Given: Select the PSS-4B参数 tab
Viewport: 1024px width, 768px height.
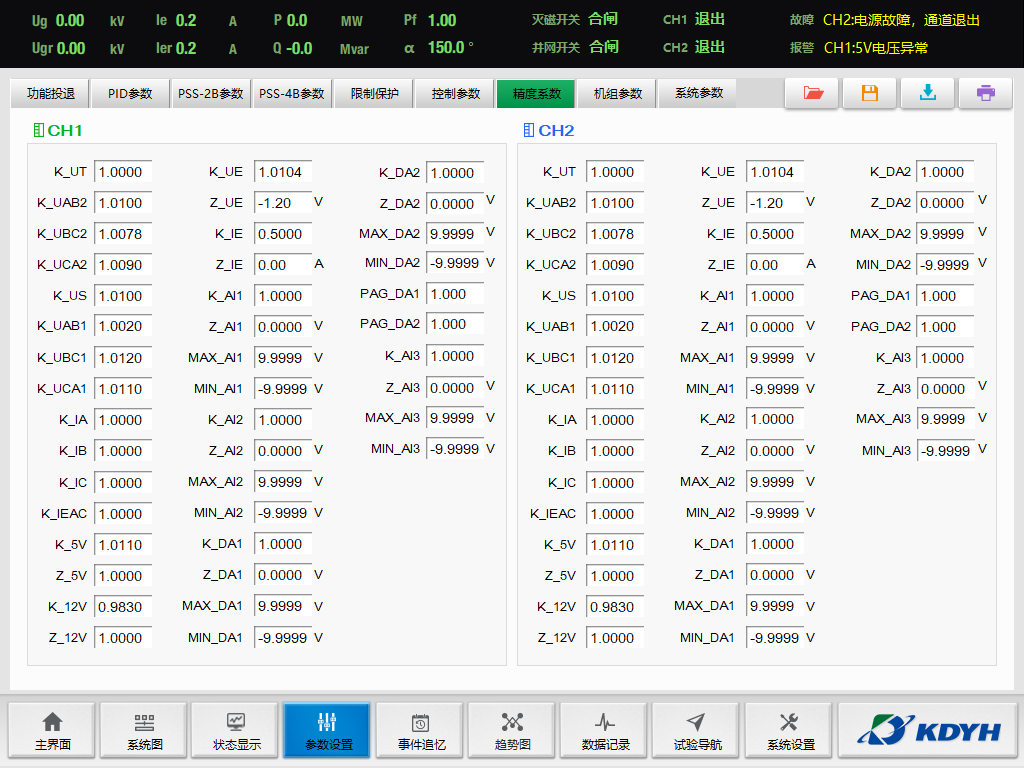Looking at the screenshot, I should click(292, 94).
